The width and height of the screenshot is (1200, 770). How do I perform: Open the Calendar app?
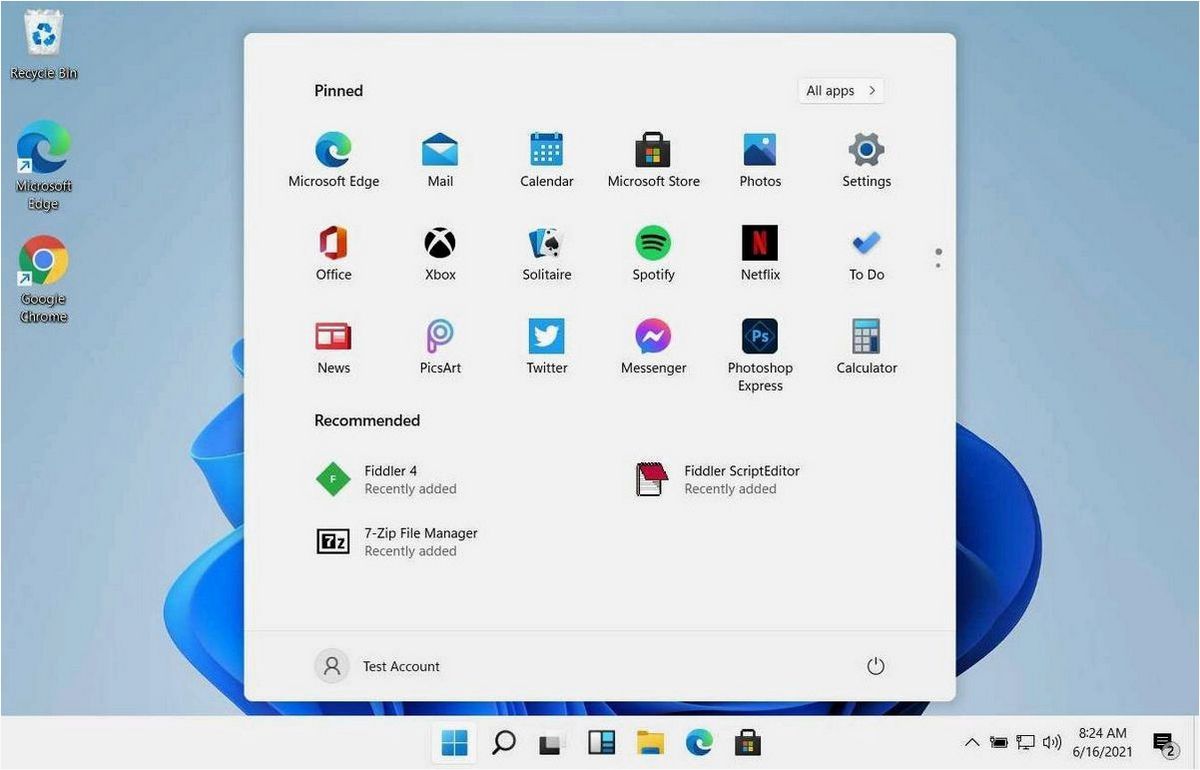[547, 160]
